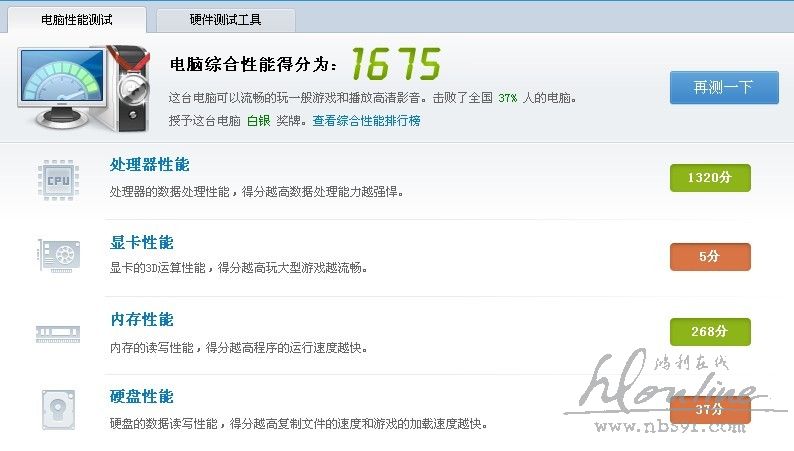Open the 内存性能 heading
This screenshot has height=451, width=794.
(142, 319)
